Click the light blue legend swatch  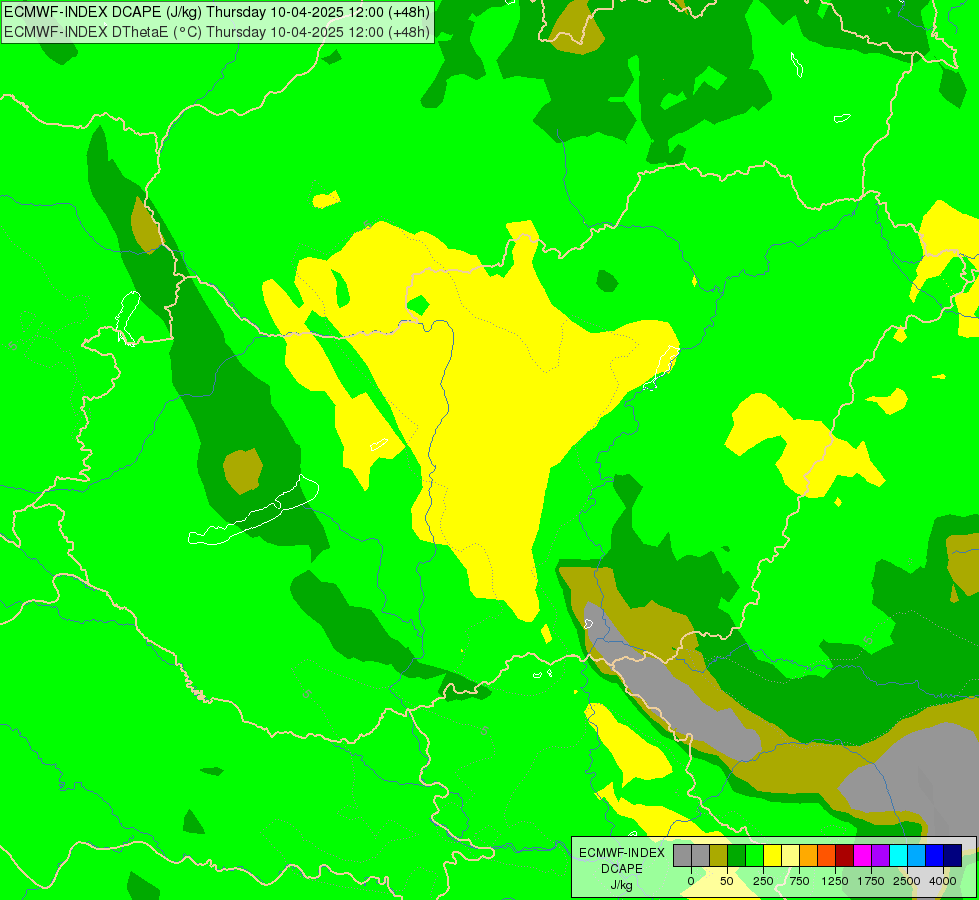pos(917,855)
